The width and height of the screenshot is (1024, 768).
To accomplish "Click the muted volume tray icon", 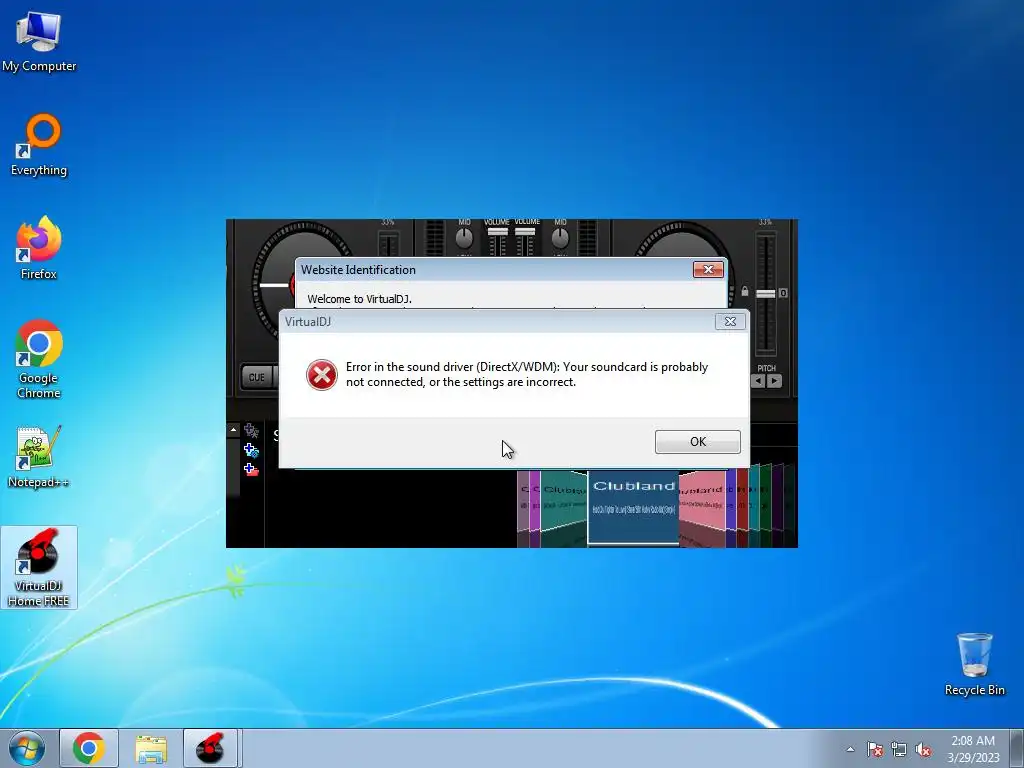I will click(923, 749).
